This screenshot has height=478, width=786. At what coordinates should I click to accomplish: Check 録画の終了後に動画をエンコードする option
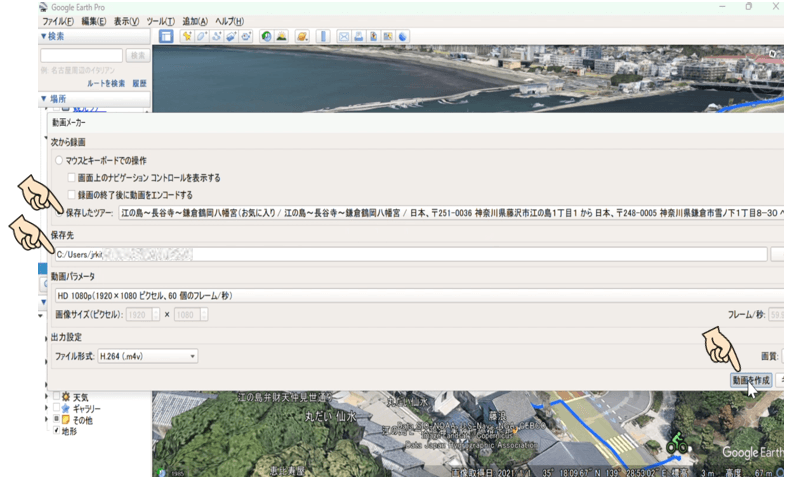(x=71, y=194)
